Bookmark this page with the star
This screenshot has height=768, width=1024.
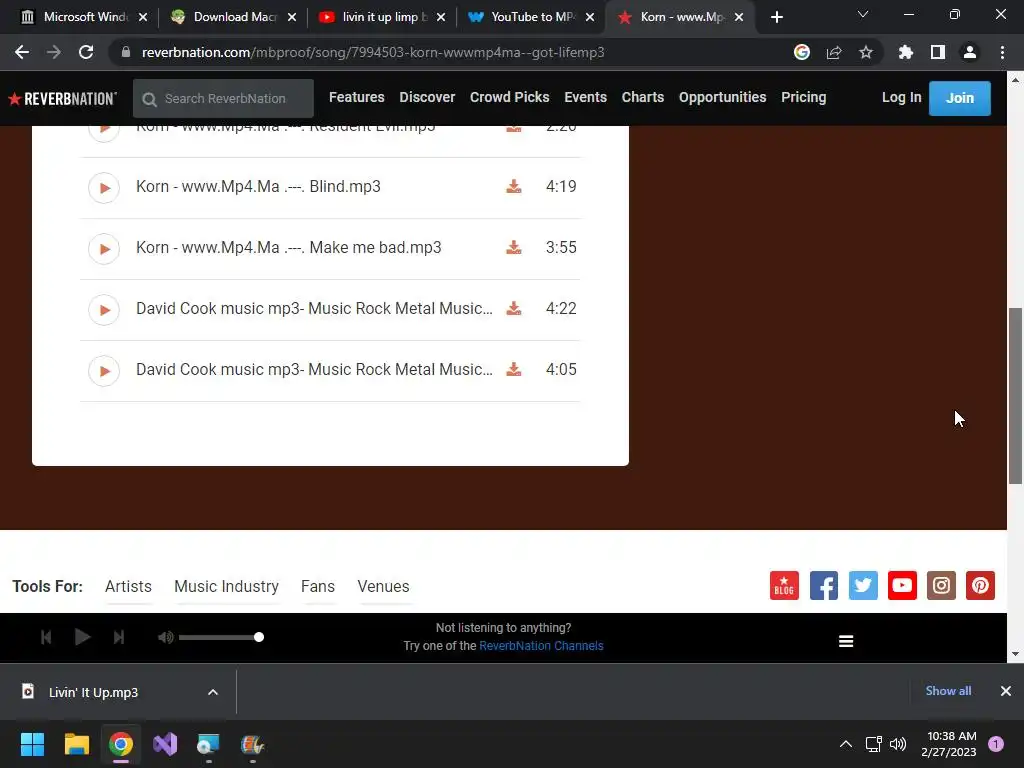pyautogui.click(x=866, y=52)
